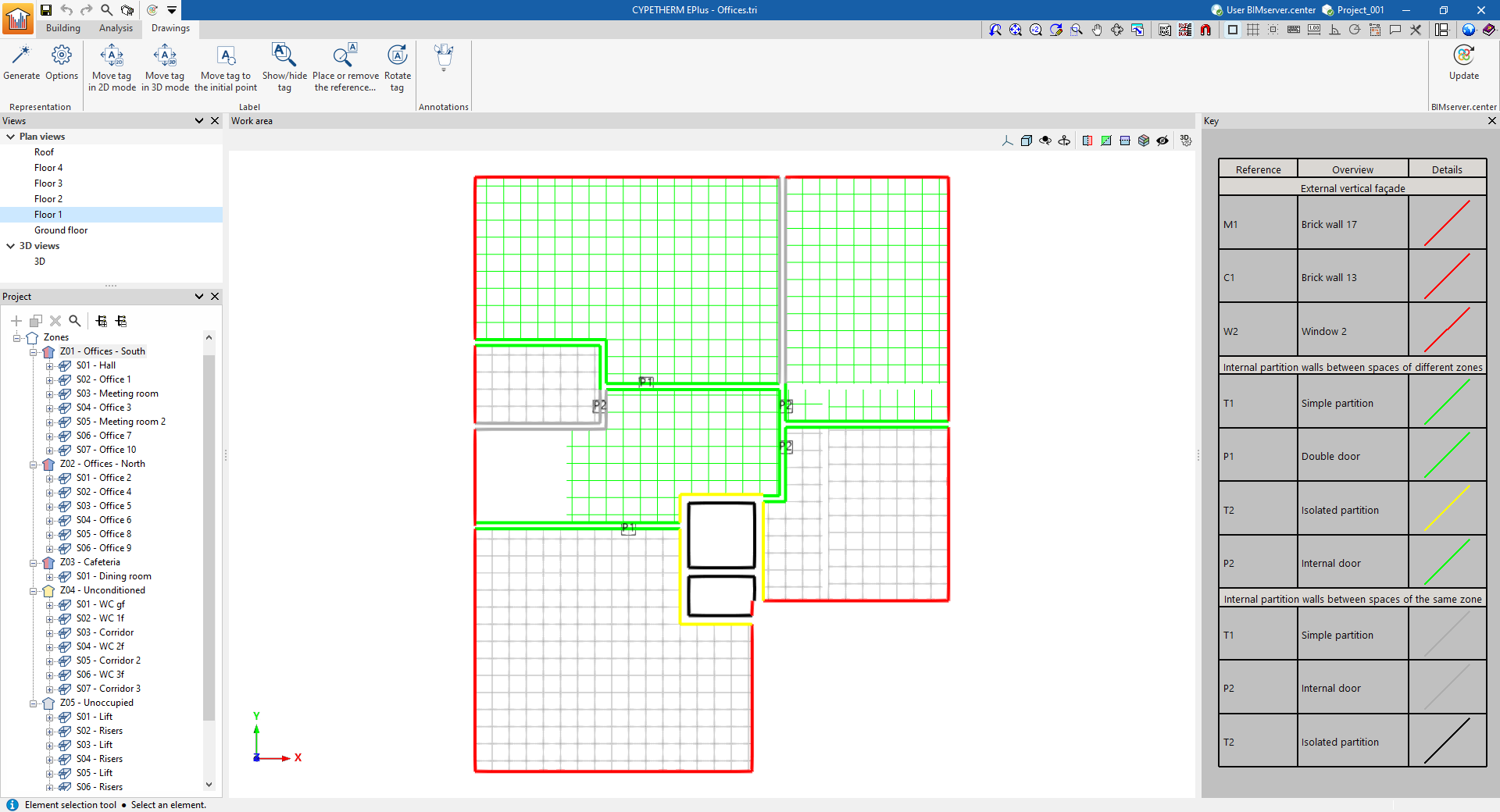
Task: Toggle the colored layers cube icon
Action: [1144, 141]
